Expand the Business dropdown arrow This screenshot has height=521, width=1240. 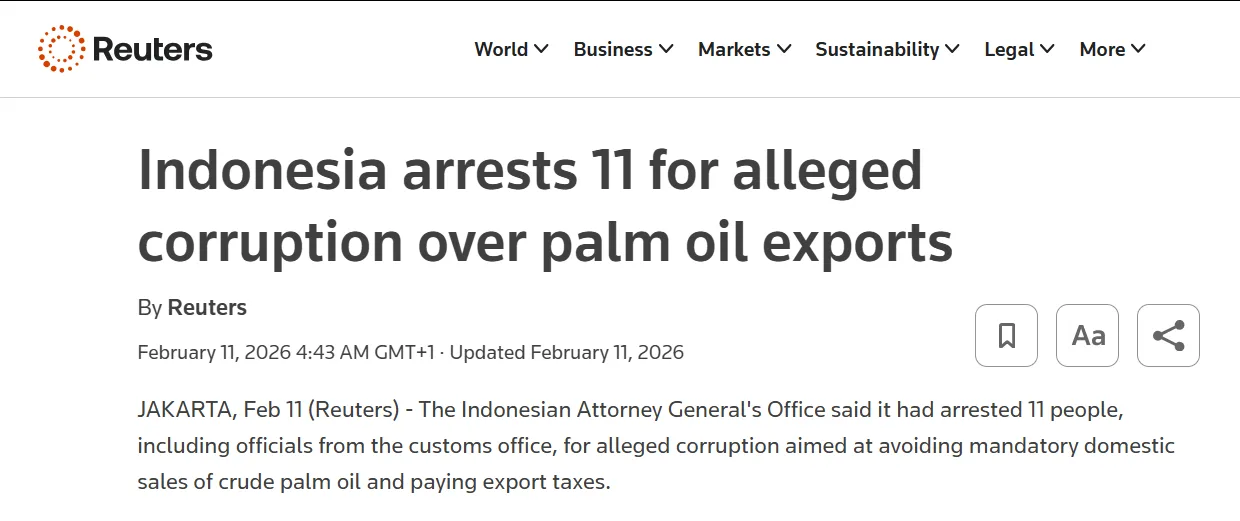666,49
